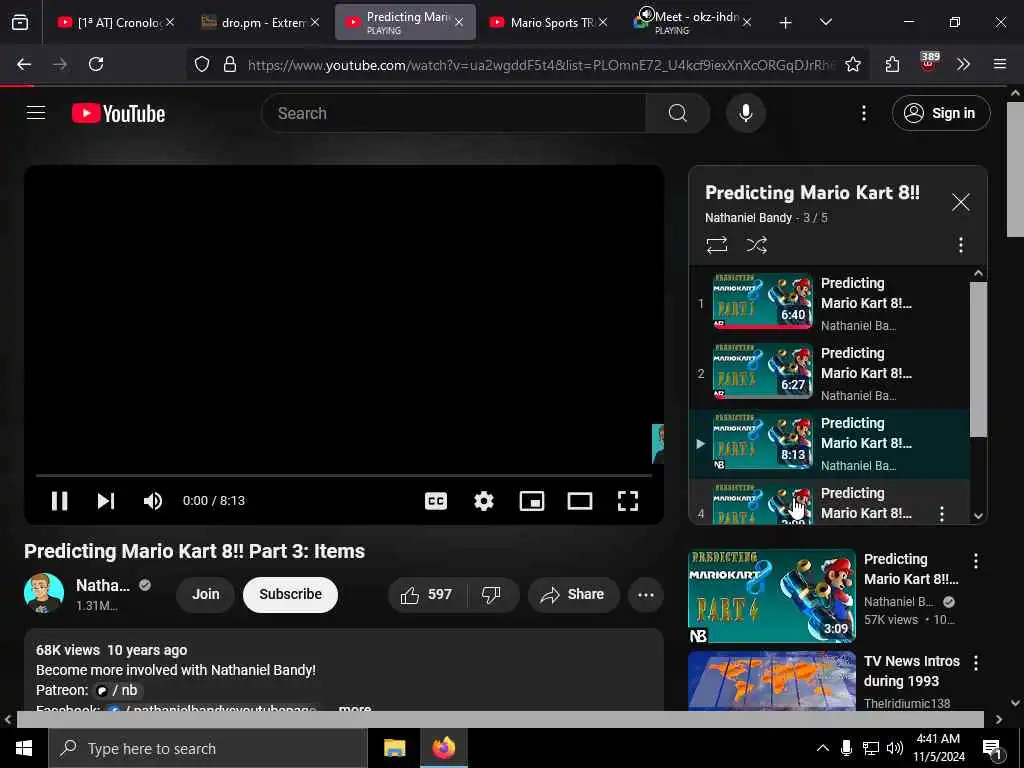Dislike this video
This screenshot has height=768, width=1024.
point(491,594)
